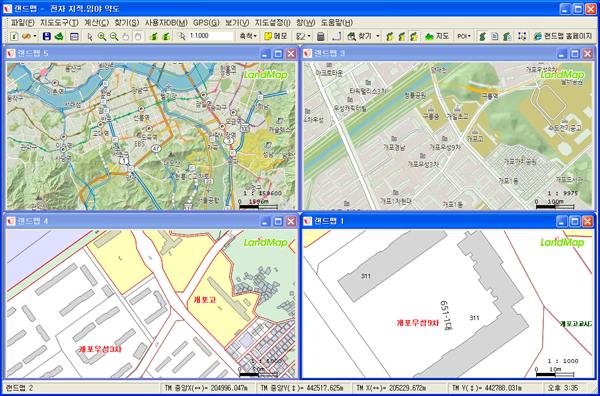
Task: Select the zoom in magnifier tool
Action: coord(102,36)
